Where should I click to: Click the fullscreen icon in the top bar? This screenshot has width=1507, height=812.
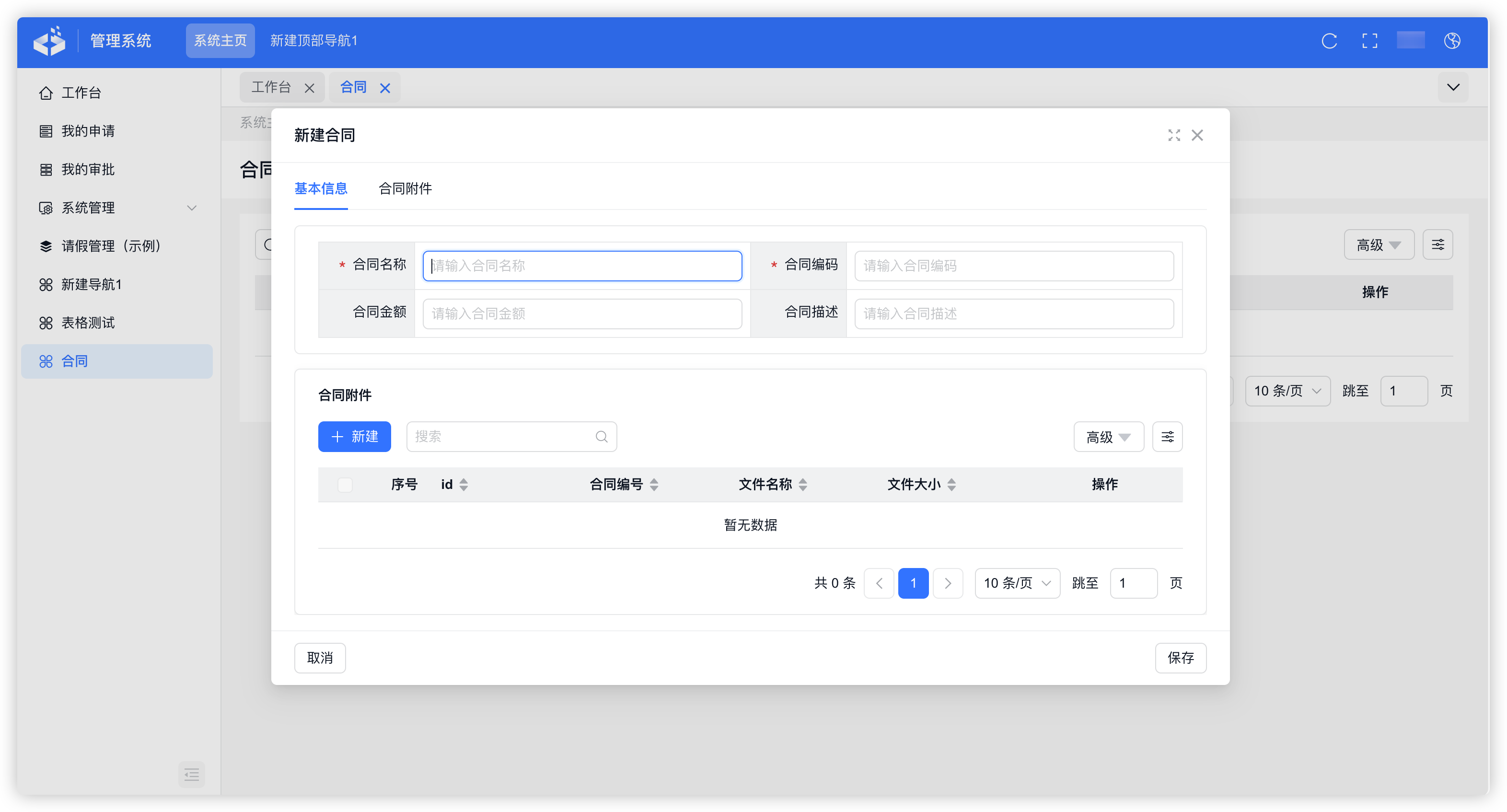tap(1369, 41)
